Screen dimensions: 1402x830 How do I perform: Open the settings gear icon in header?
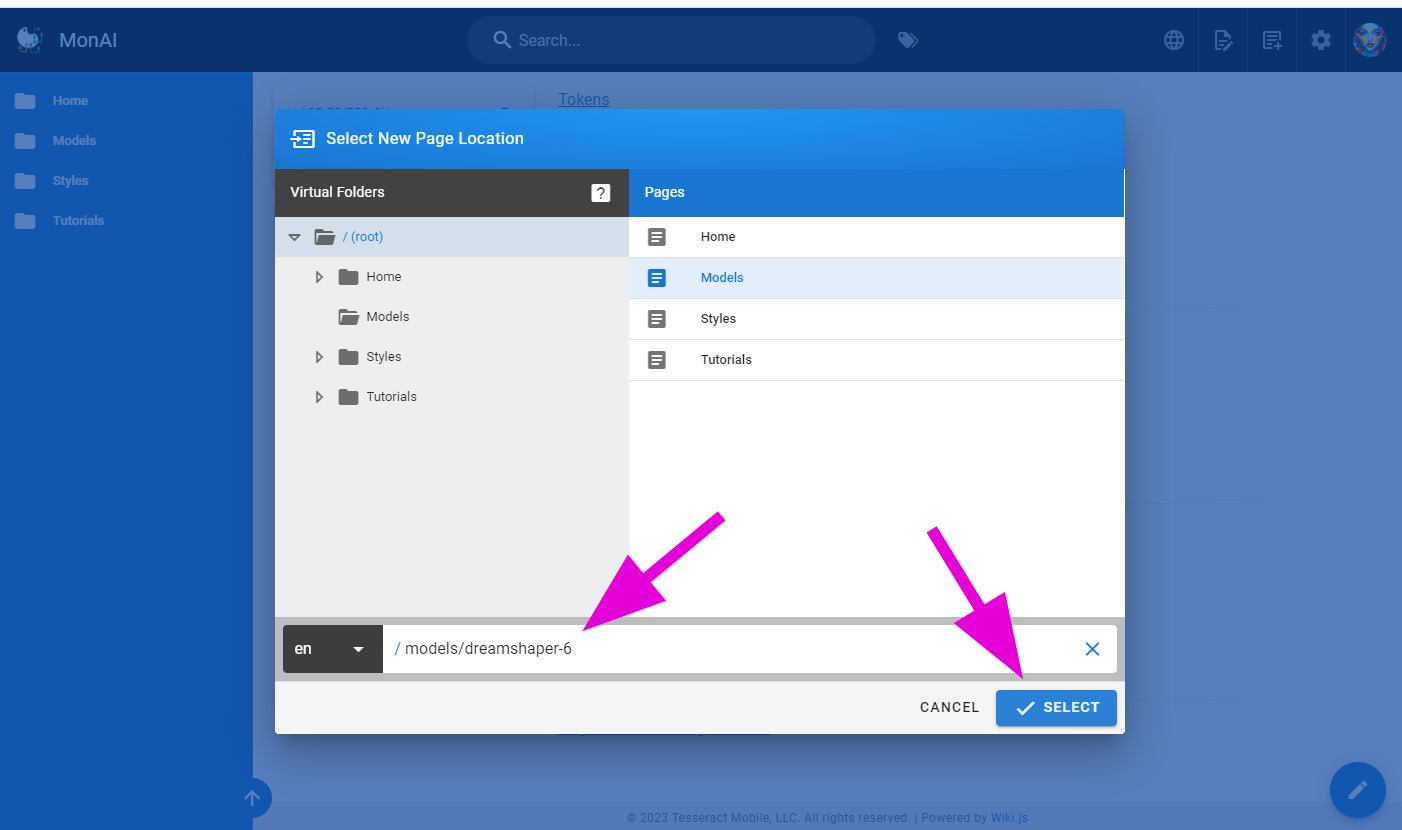1321,40
